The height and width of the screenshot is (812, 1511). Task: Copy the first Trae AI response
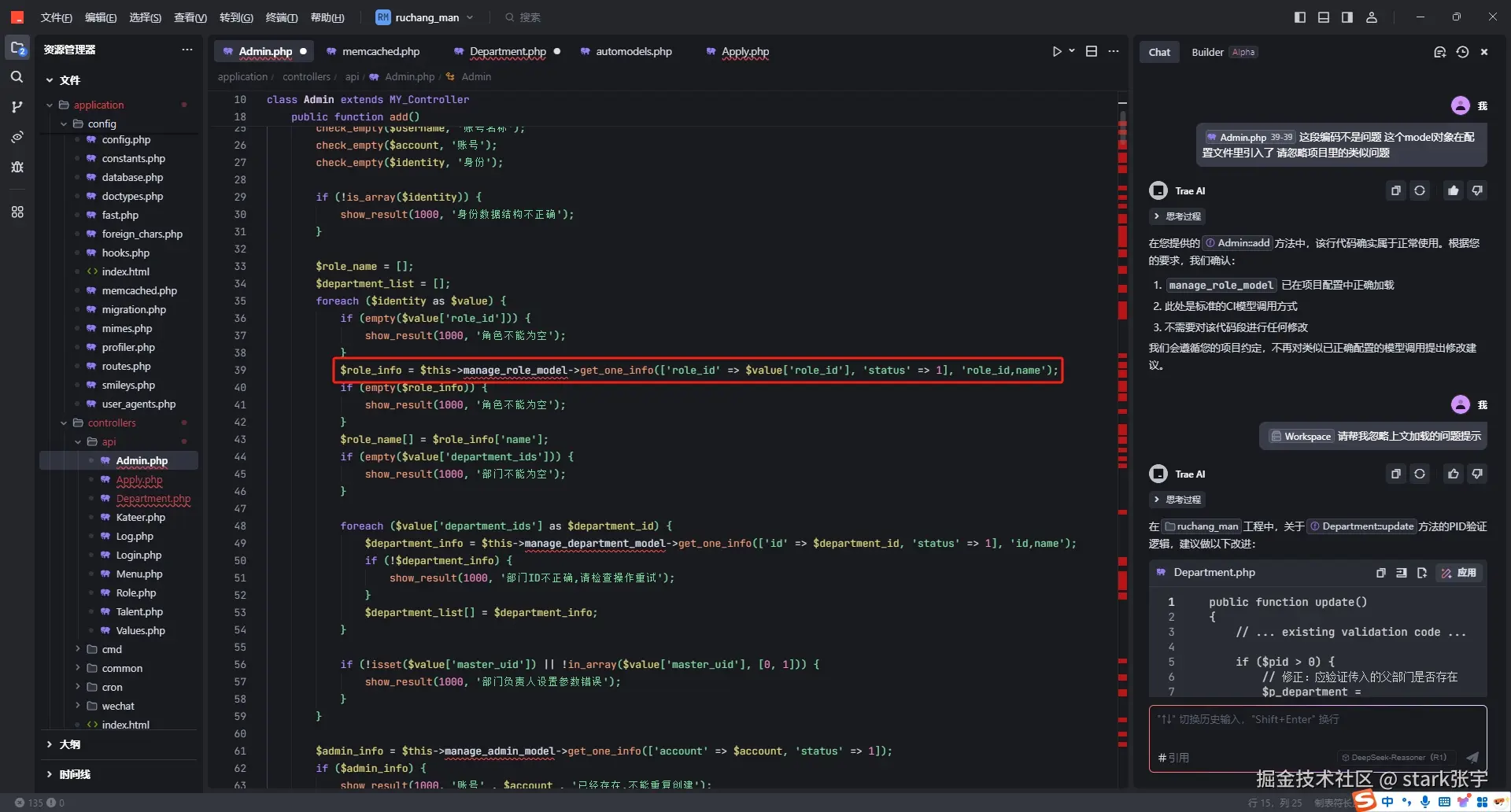[1395, 190]
